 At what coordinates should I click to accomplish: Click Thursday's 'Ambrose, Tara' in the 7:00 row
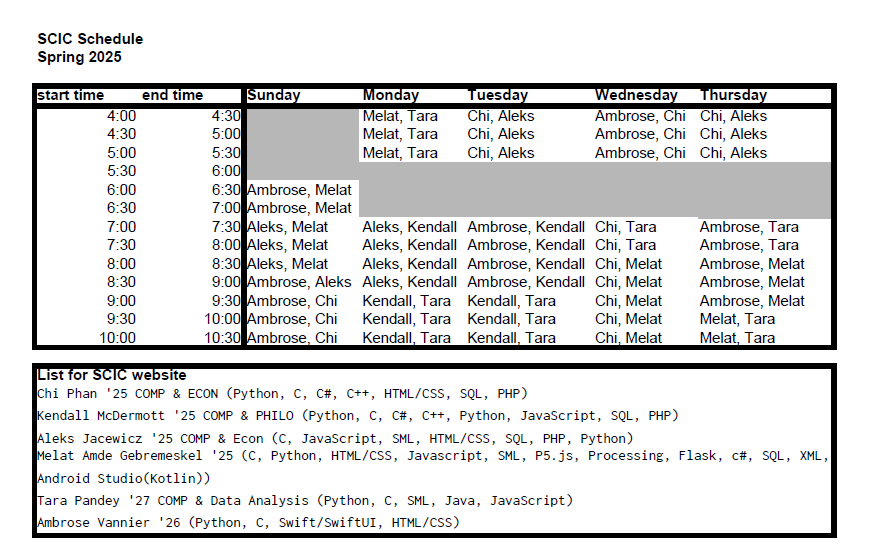point(749,227)
